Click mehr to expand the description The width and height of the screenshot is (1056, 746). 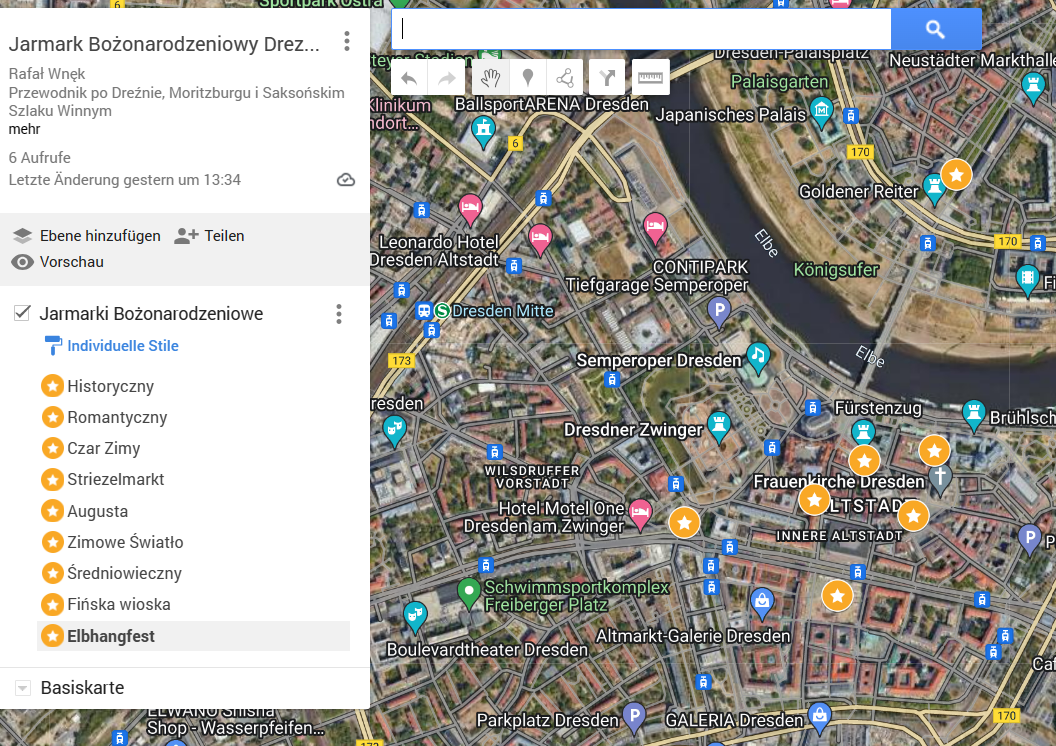pyautogui.click(x=24, y=129)
